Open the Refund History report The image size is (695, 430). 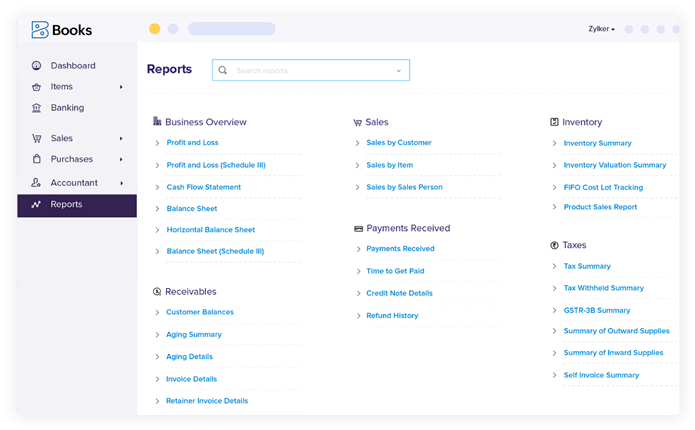(x=392, y=316)
